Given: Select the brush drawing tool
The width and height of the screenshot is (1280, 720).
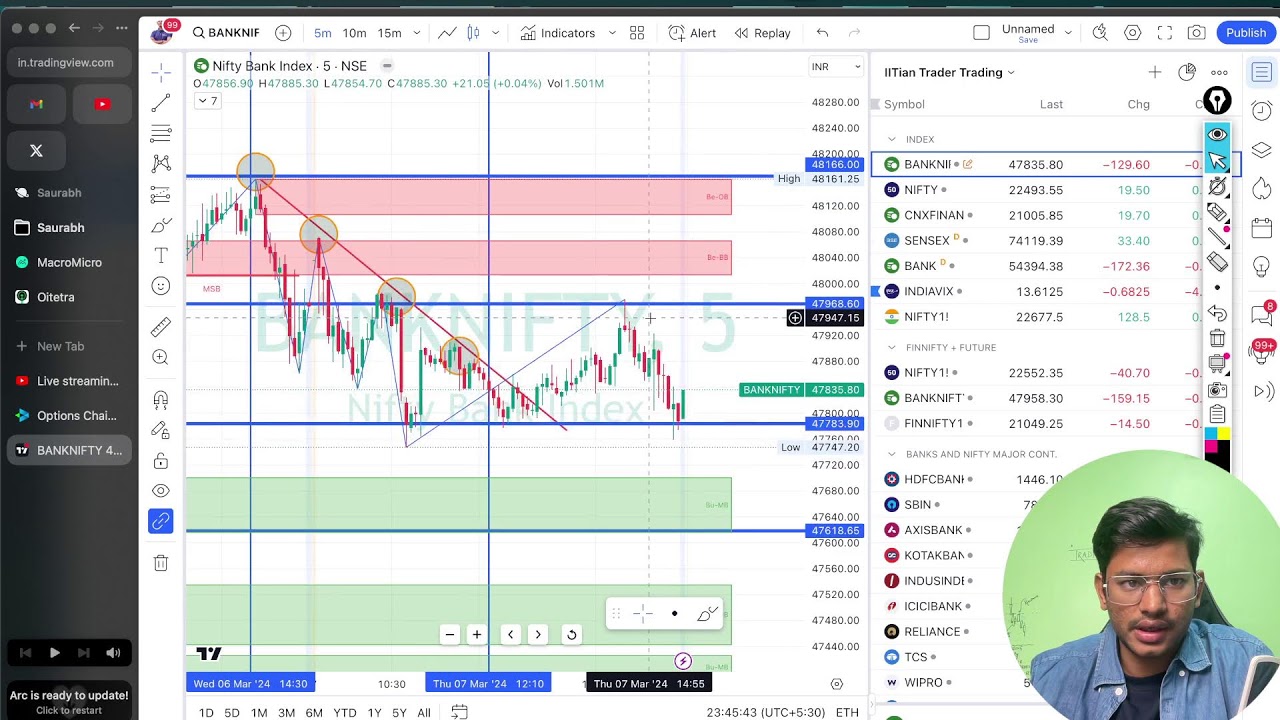Looking at the screenshot, I should pos(161,226).
